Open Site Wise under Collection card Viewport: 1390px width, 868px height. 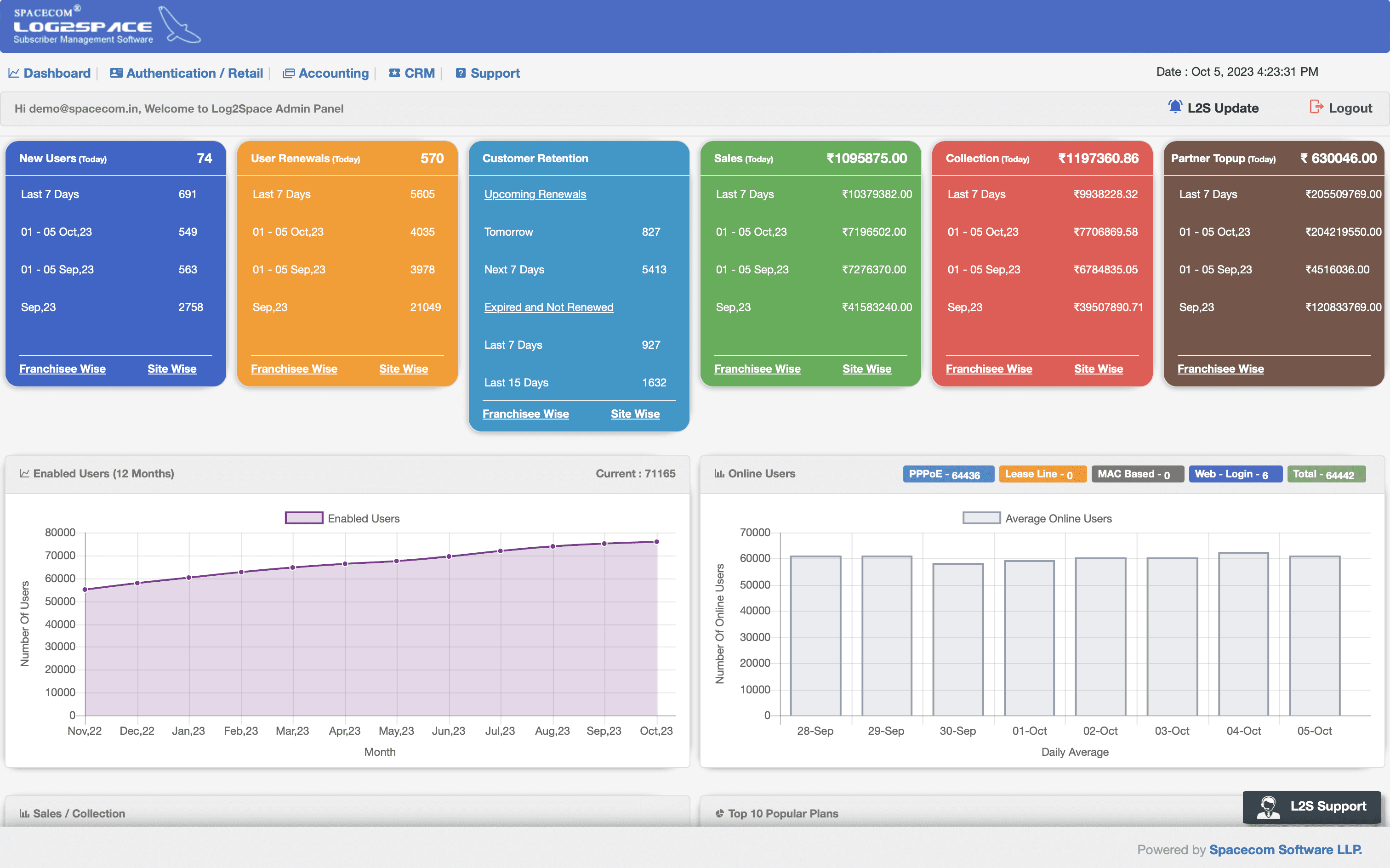1098,369
